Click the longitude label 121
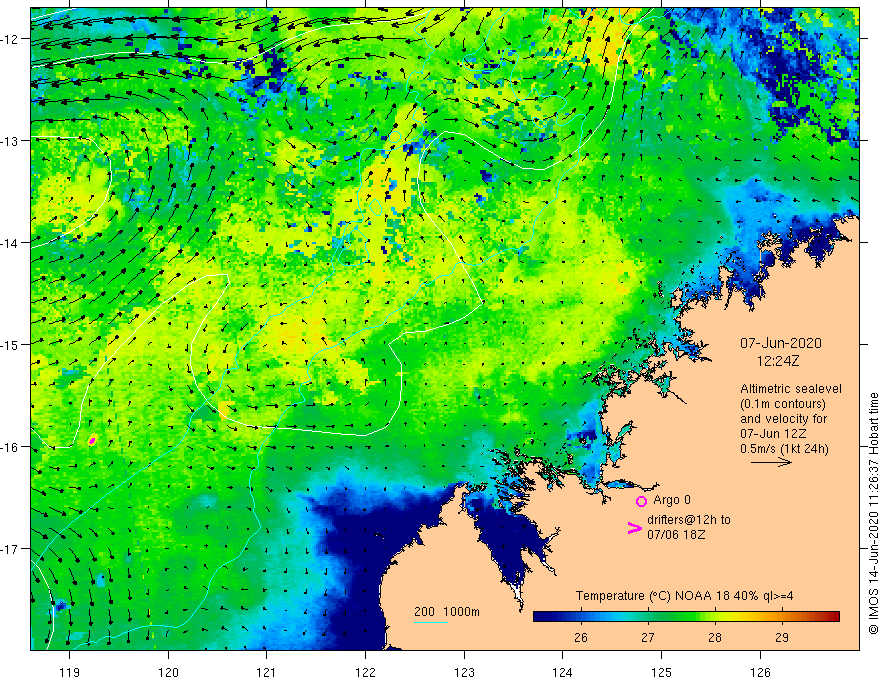This screenshot has width=880, height=680. [267, 672]
